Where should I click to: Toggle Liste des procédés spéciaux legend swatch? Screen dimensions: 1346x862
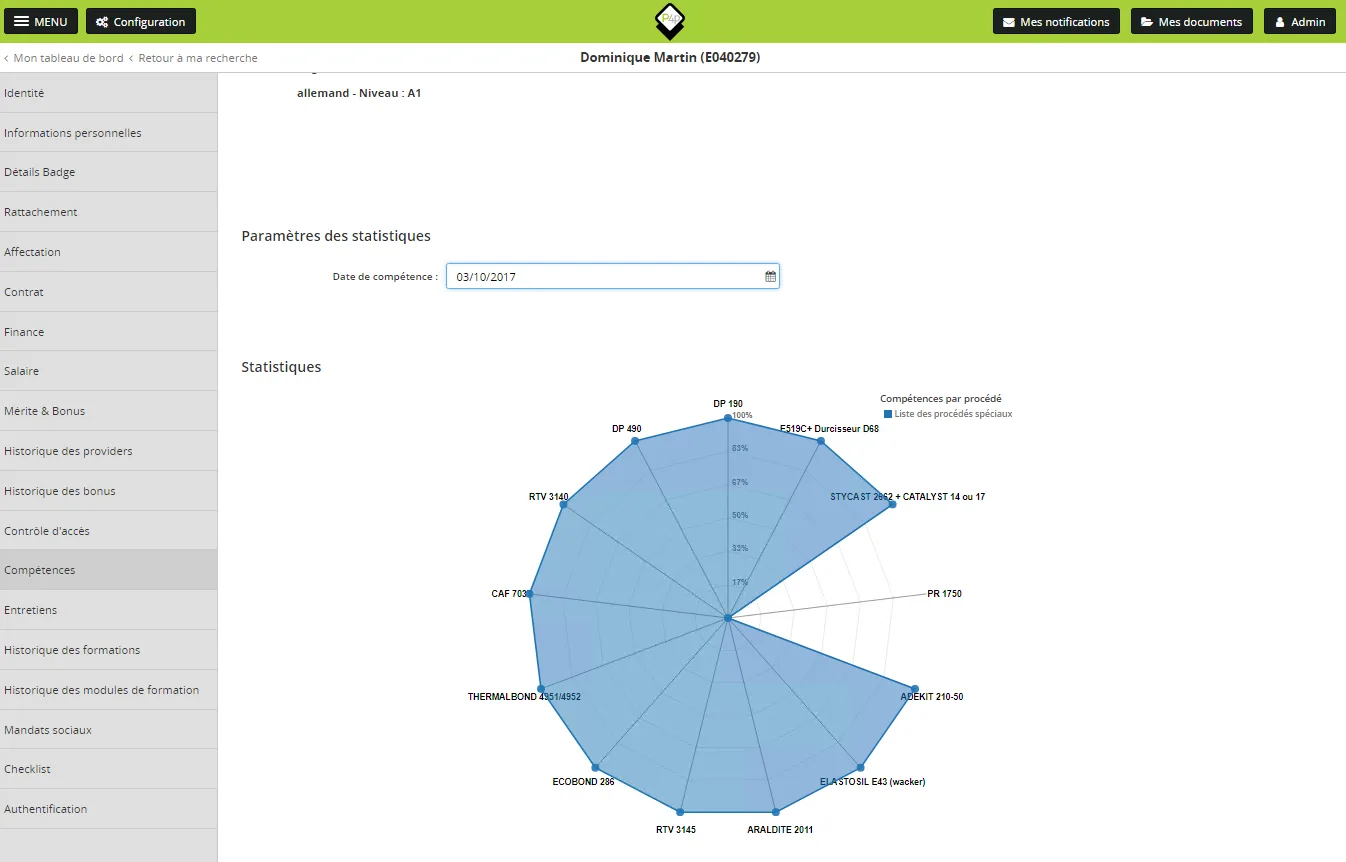pyautogui.click(x=888, y=414)
